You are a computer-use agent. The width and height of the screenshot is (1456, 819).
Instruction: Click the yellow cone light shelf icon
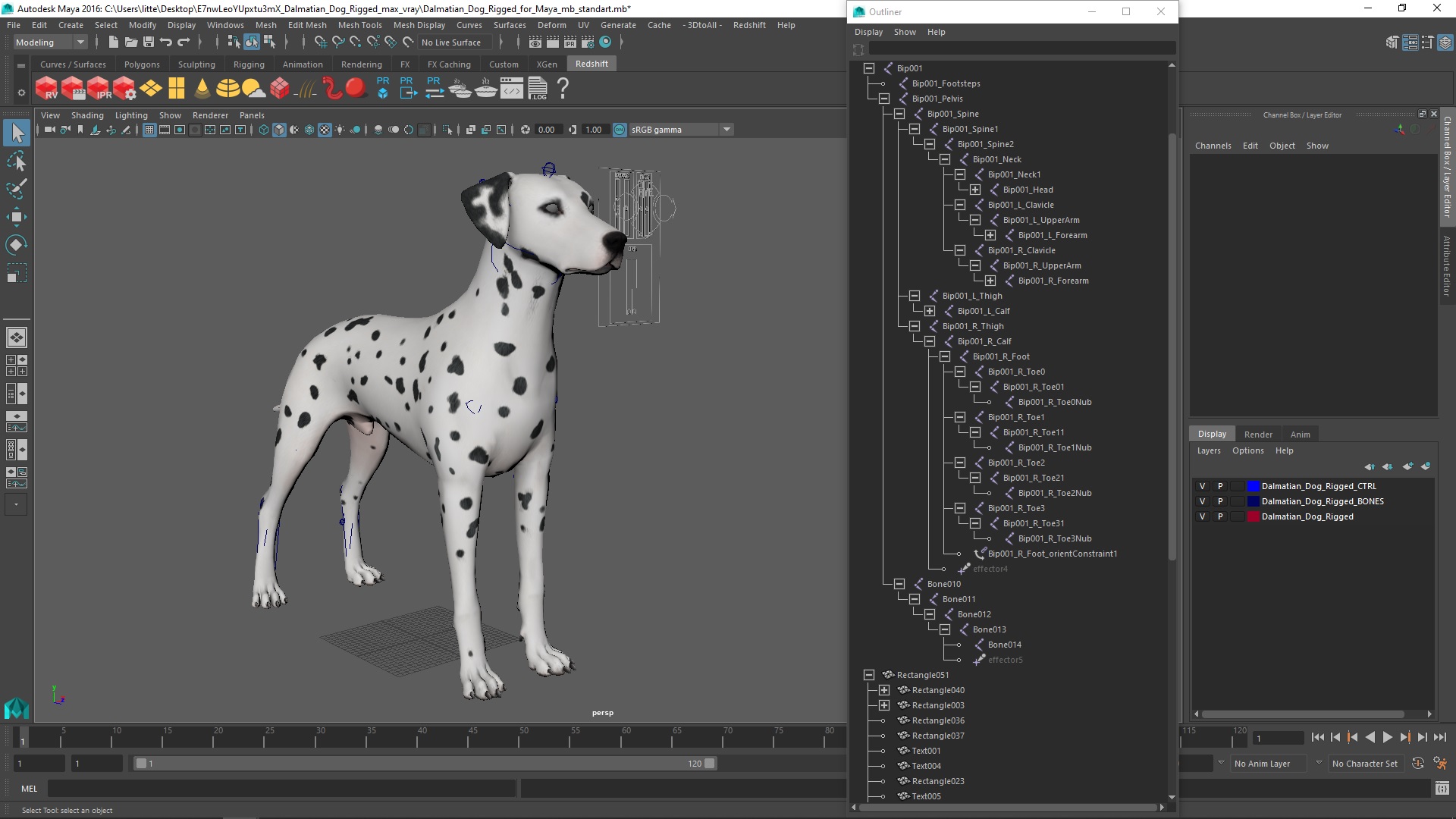click(202, 89)
